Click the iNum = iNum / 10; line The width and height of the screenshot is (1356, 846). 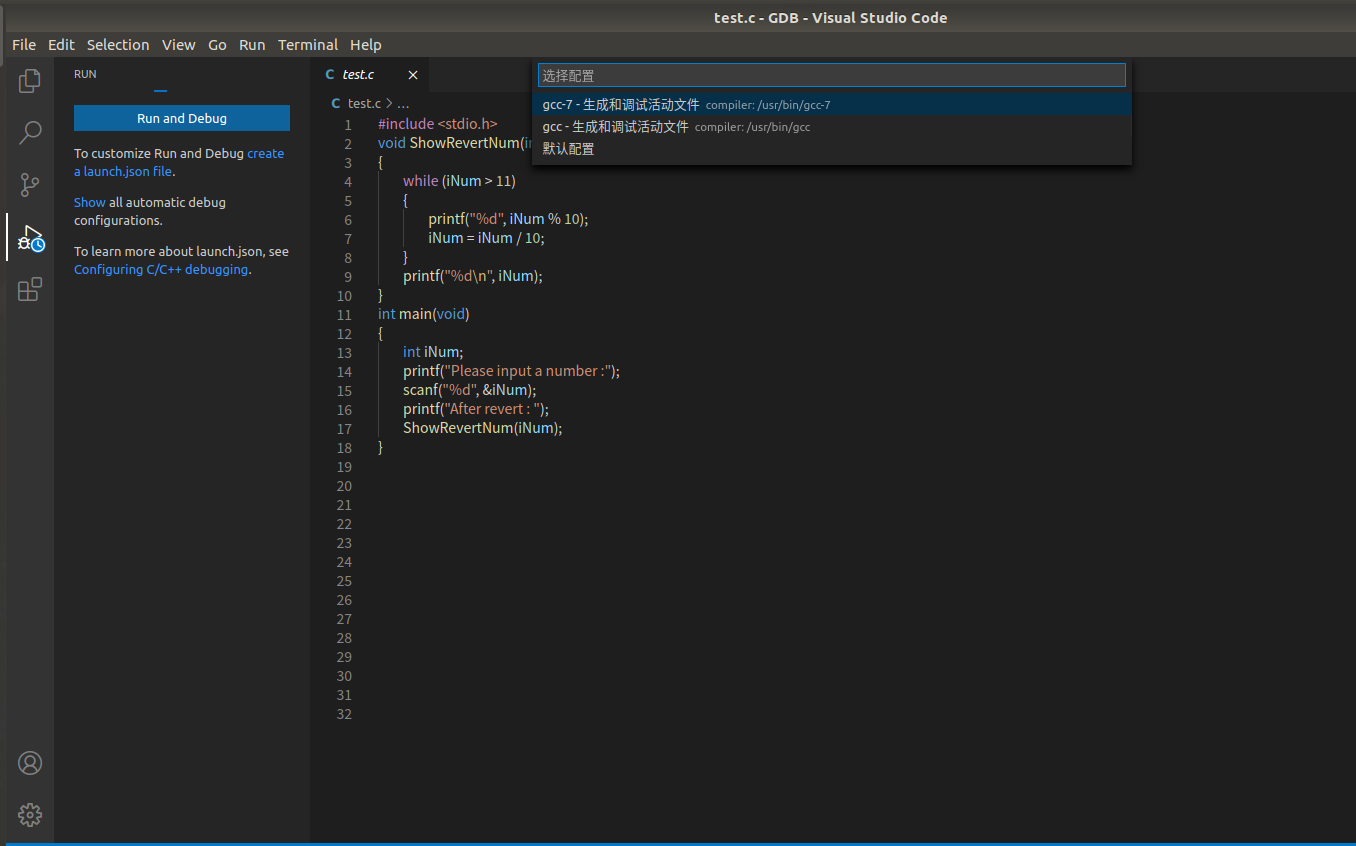coord(486,238)
